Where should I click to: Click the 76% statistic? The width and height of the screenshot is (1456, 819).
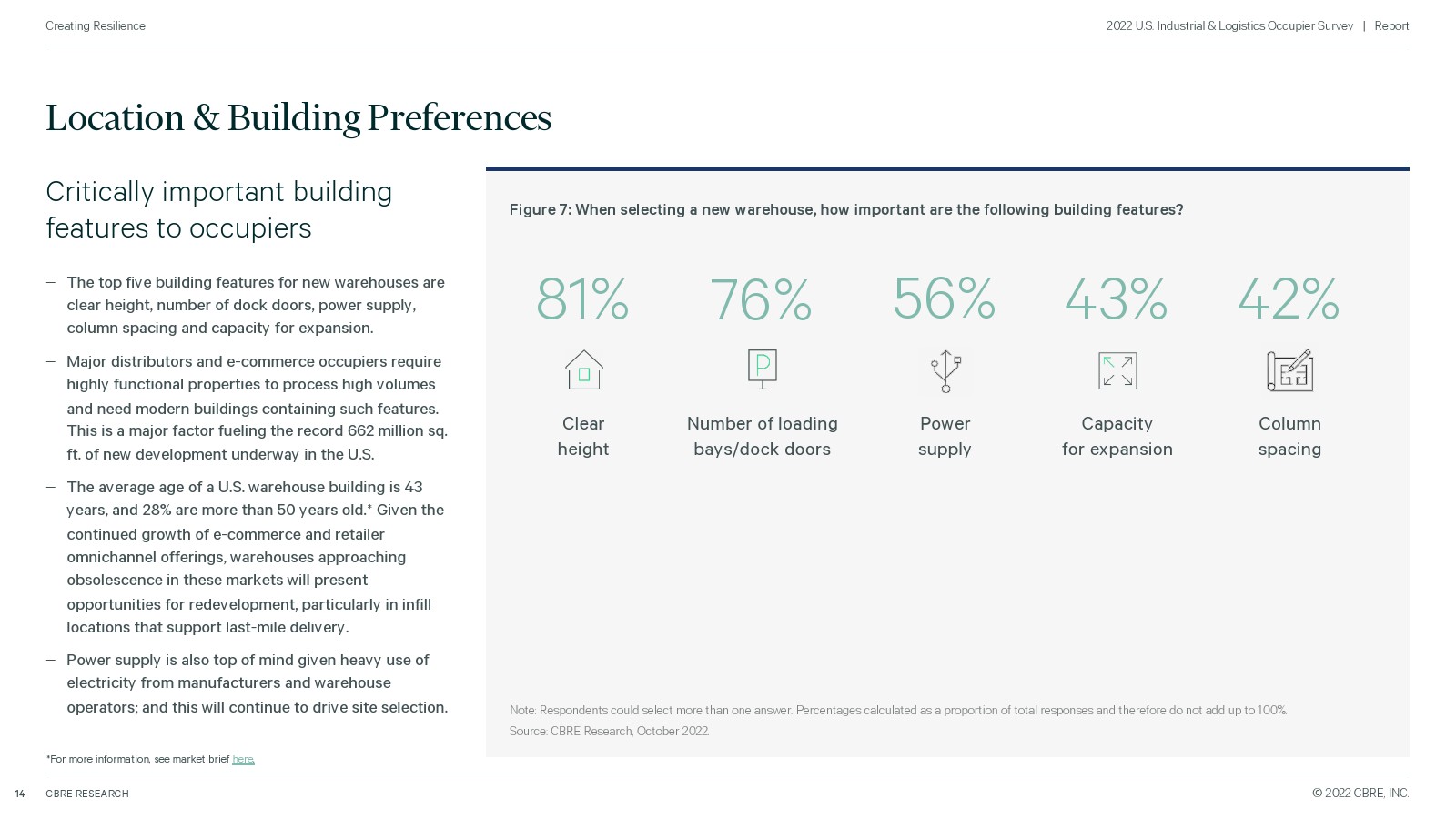761,298
